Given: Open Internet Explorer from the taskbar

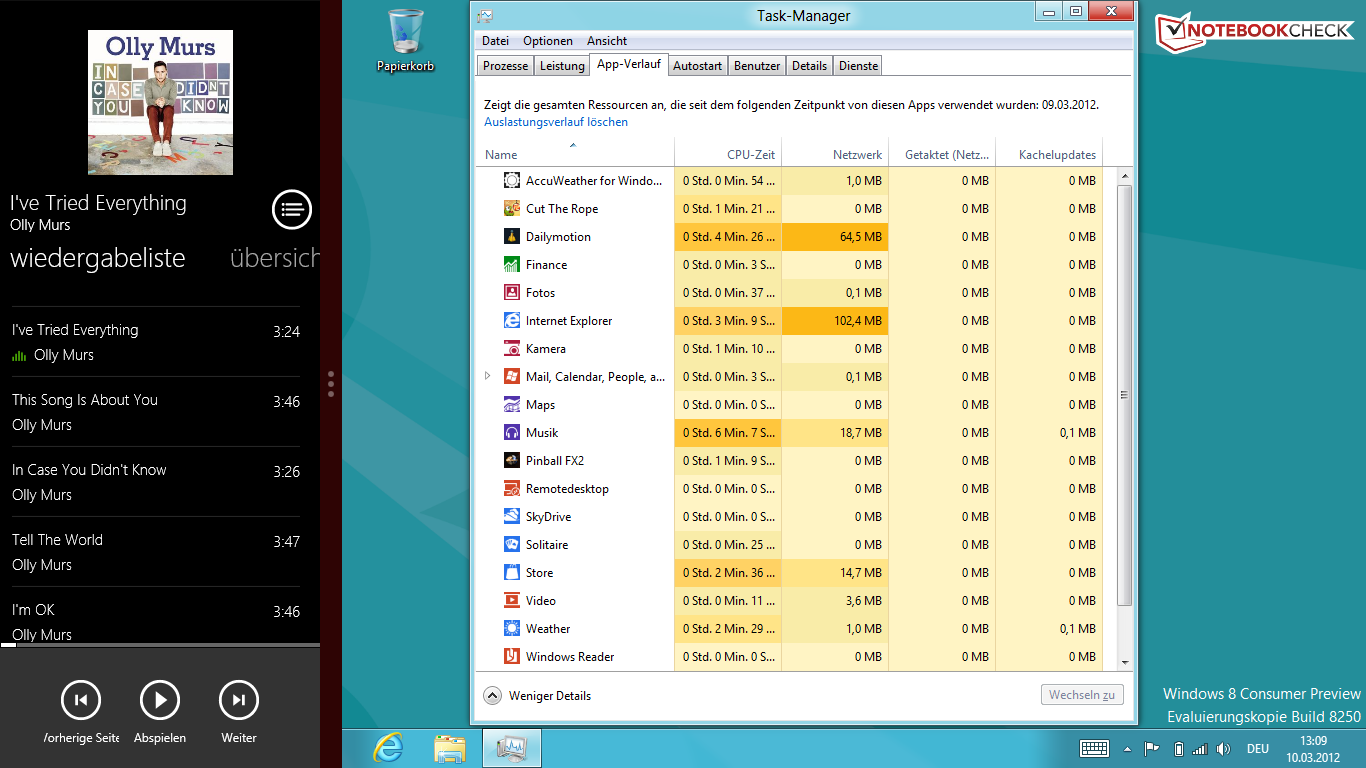Looking at the screenshot, I should click(x=389, y=748).
